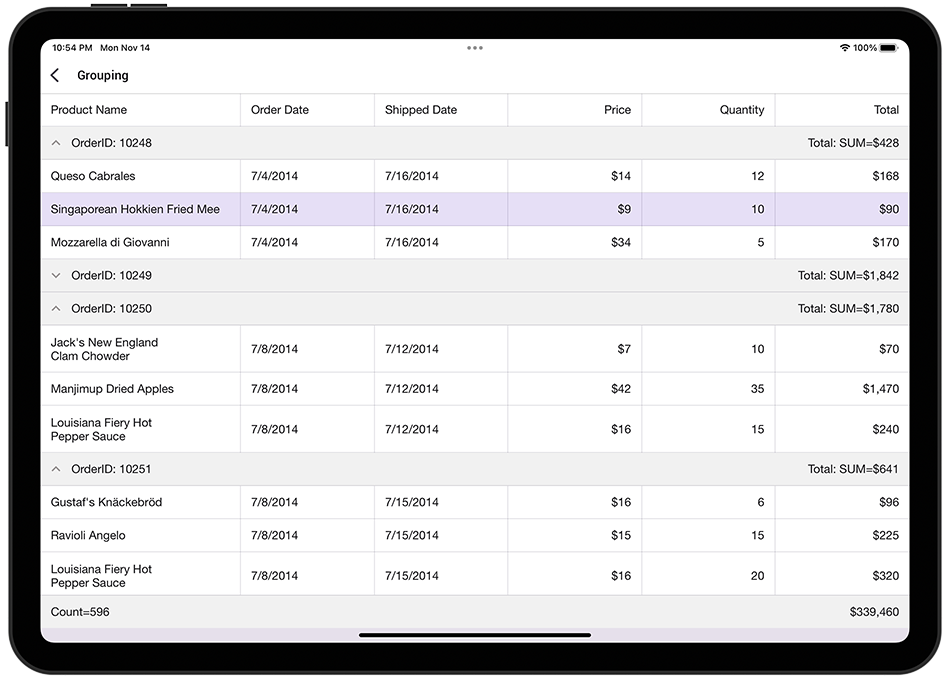Select the Gustaf's Knäckebröd row
950x681 pixels.
coord(140,502)
